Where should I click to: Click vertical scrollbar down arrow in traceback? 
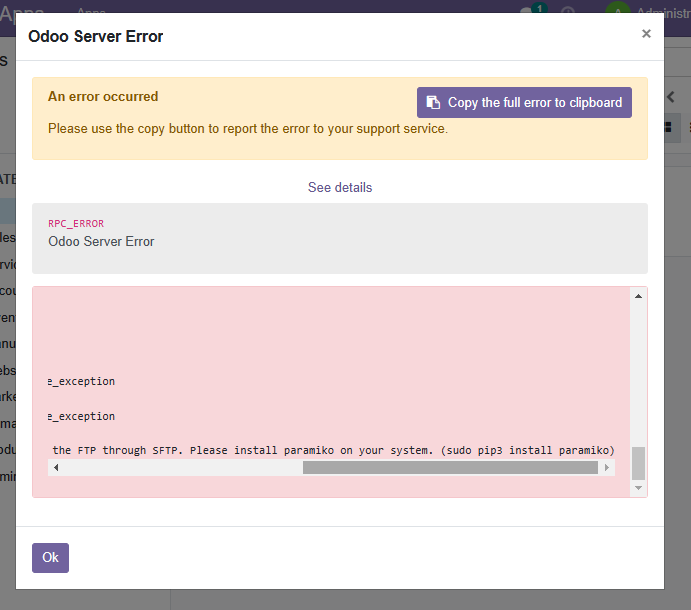point(638,487)
